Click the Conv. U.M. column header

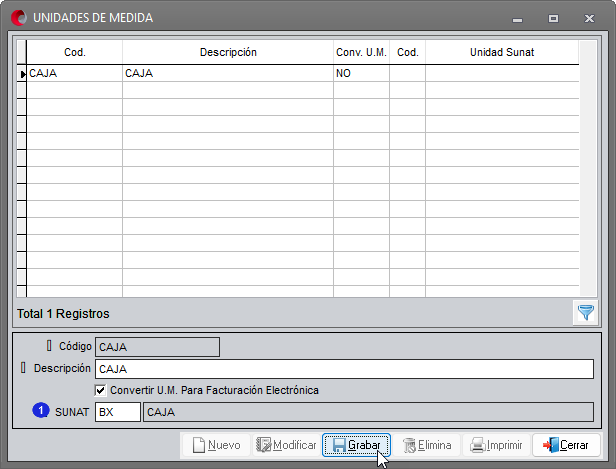click(x=361, y=52)
